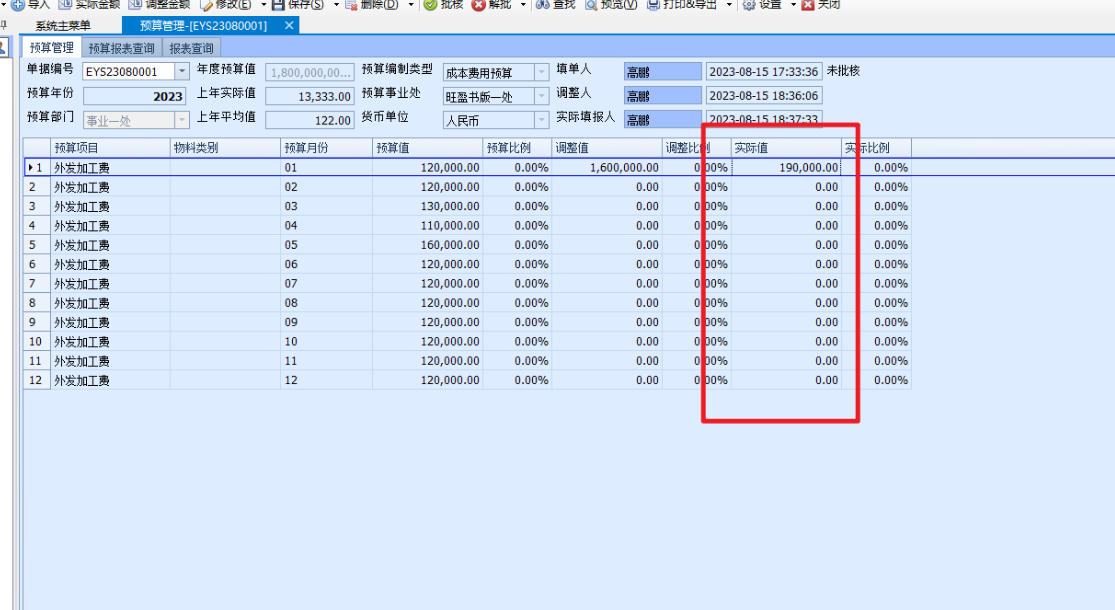Open the 报表查询 sub-tab

(191, 48)
